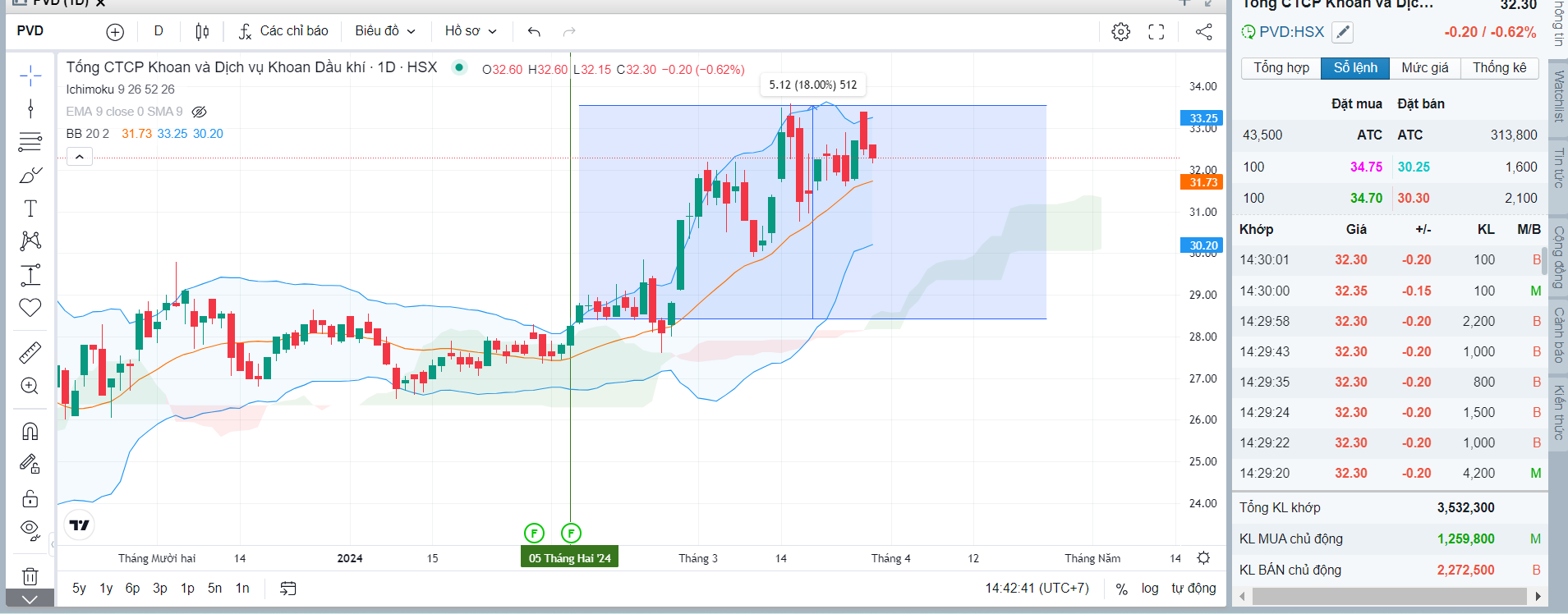Click the share chart icon
The height and width of the screenshot is (614, 1568).
(1203, 32)
